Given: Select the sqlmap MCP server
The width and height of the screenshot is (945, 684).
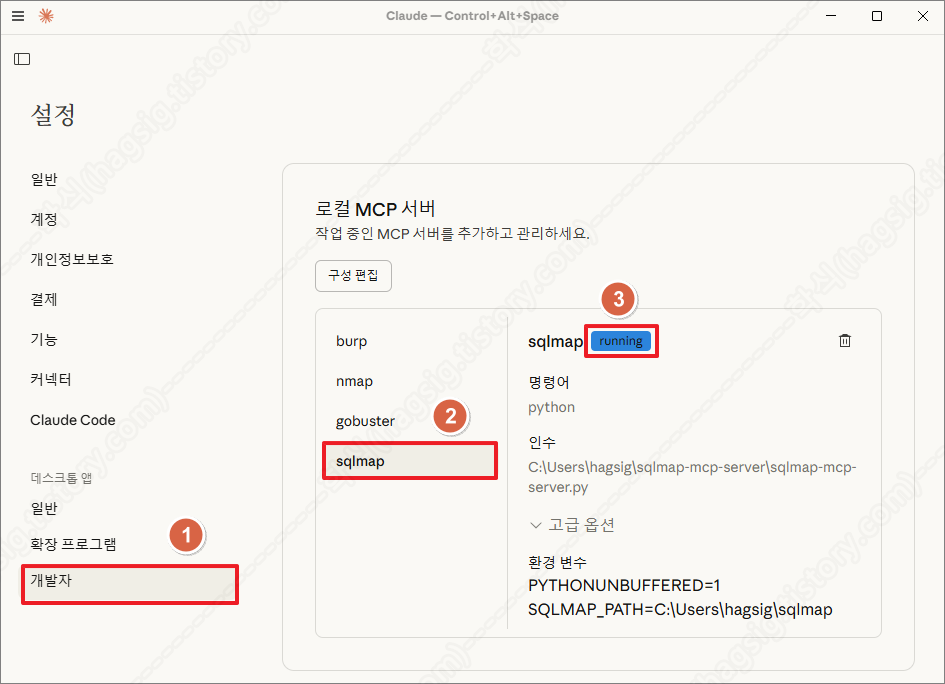Looking at the screenshot, I should [410, 461].
